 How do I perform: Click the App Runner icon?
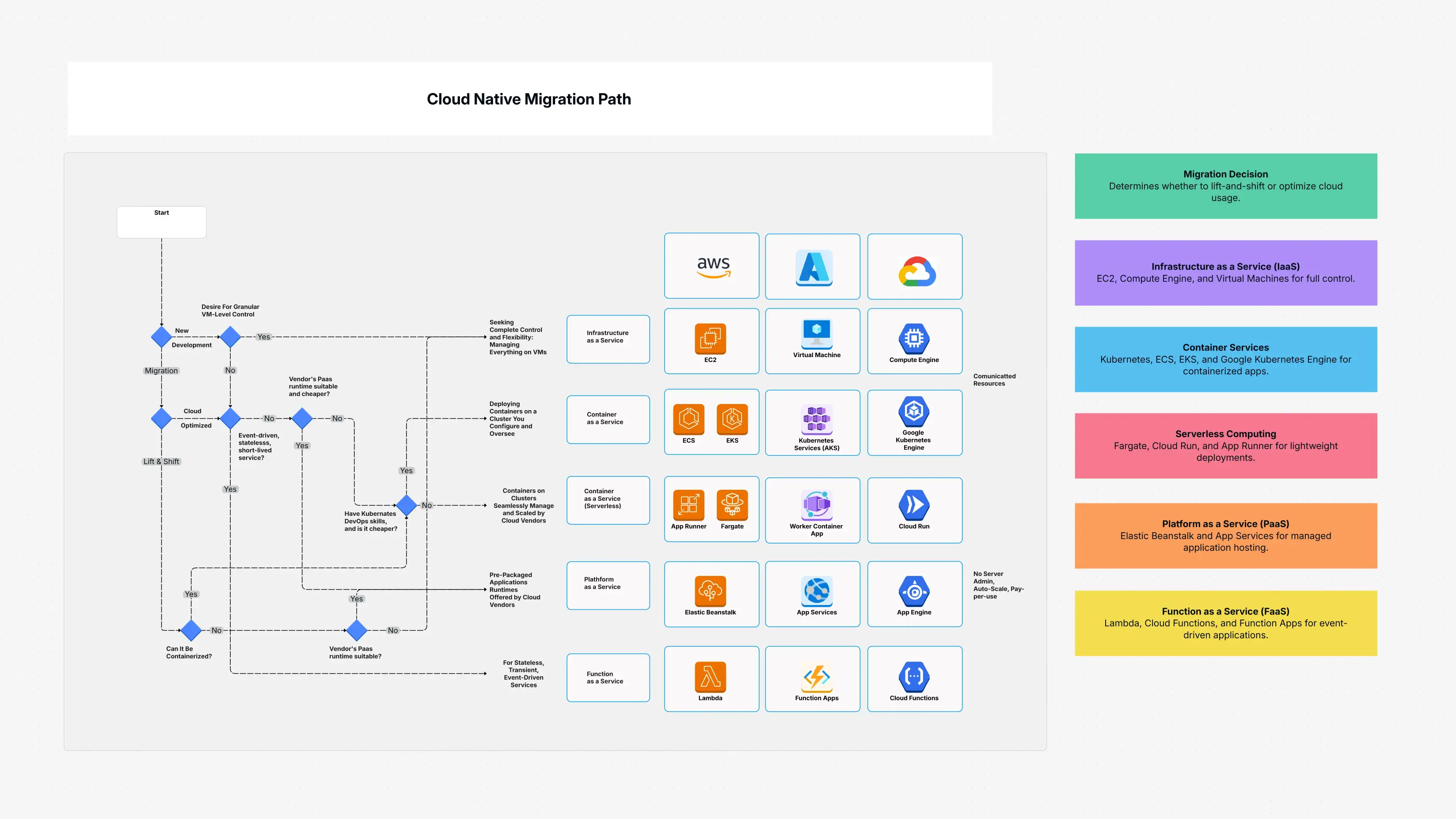pos(688,505)
